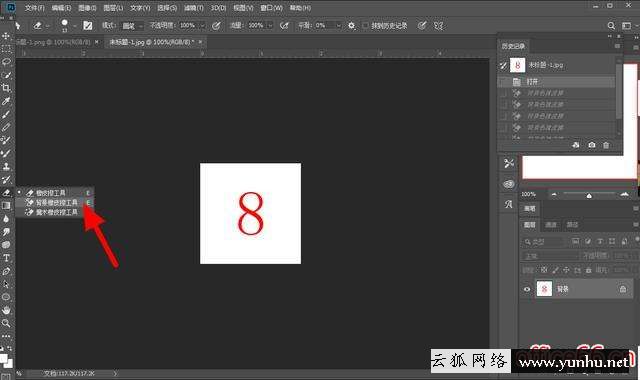This screenshot has width=640, height=380.
Task: Toggle airbrush build-up button
Action: (284, 26)
